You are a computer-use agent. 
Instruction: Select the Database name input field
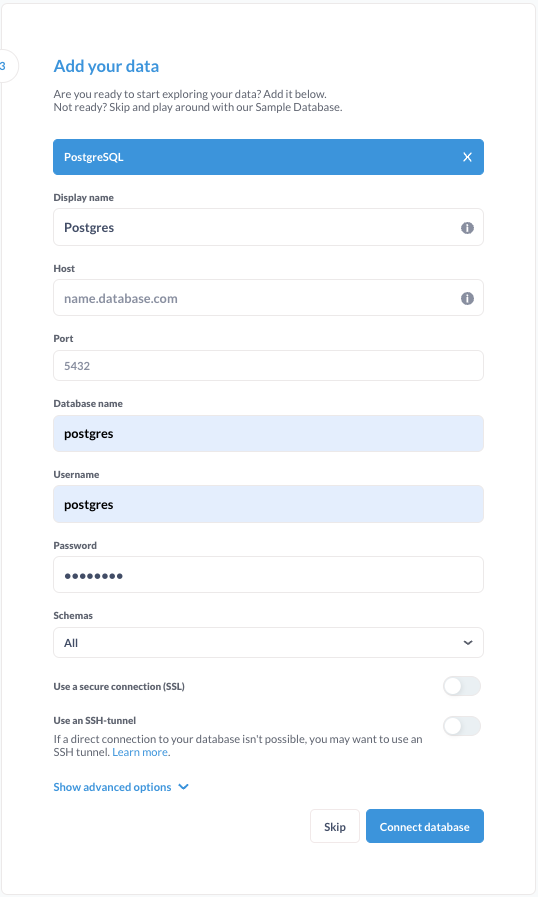coord(268,434)
